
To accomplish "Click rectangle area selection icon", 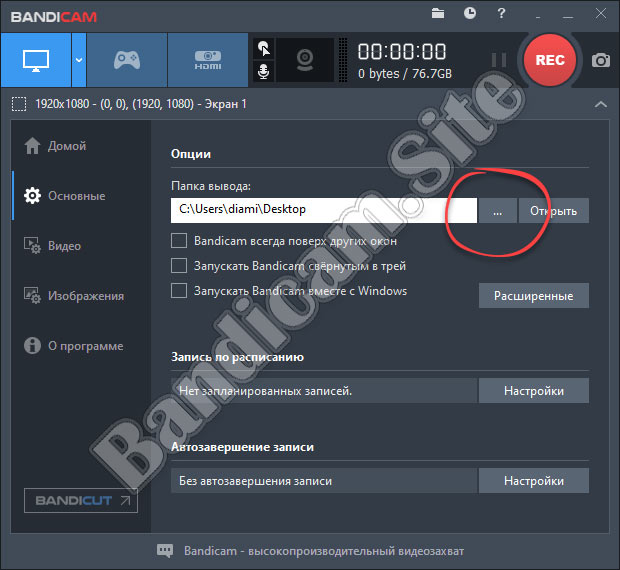I will point(19,104).
